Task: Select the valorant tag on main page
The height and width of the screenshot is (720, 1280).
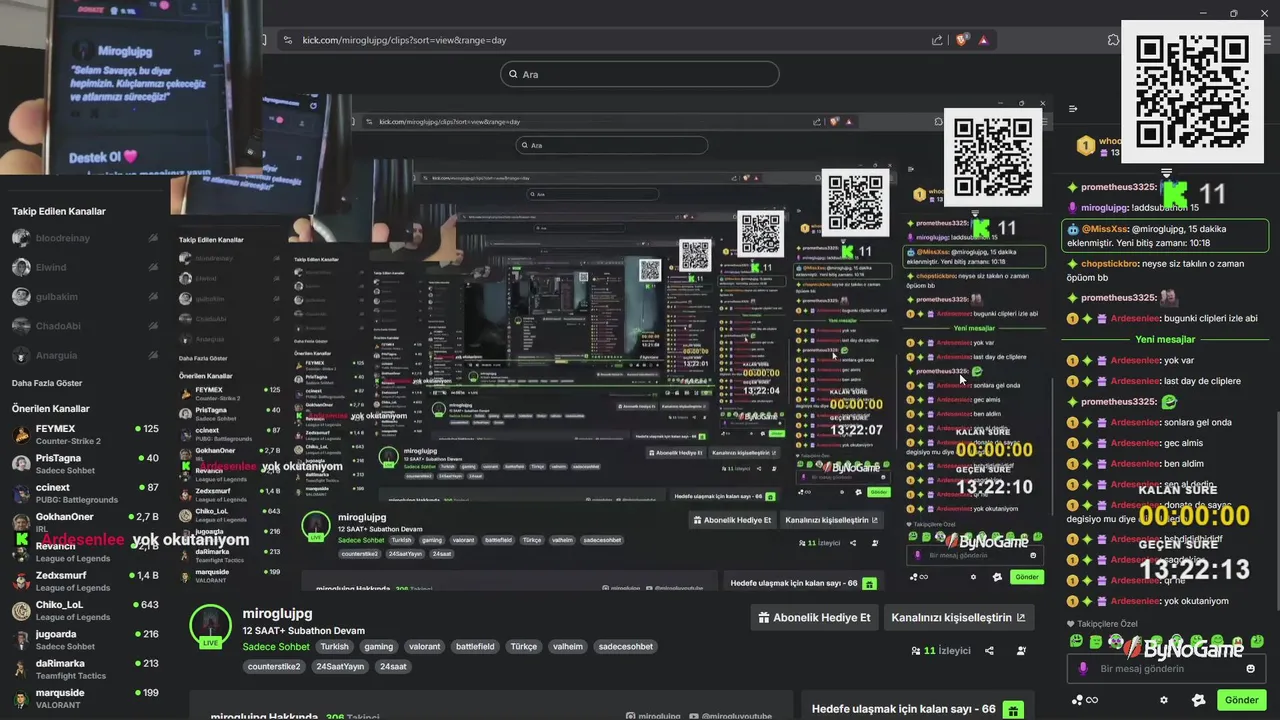Action: click(x=424, y=646)
